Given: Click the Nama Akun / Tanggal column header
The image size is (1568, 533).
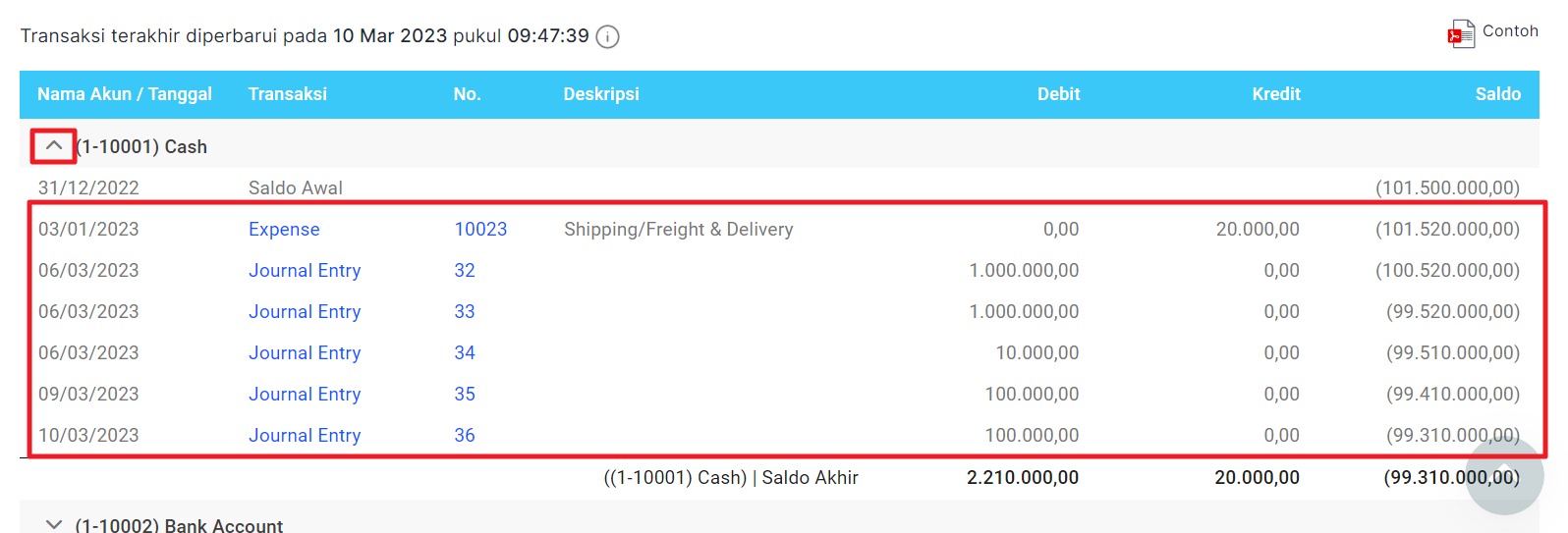Looking at the screenshot, I should pos(125,94).
